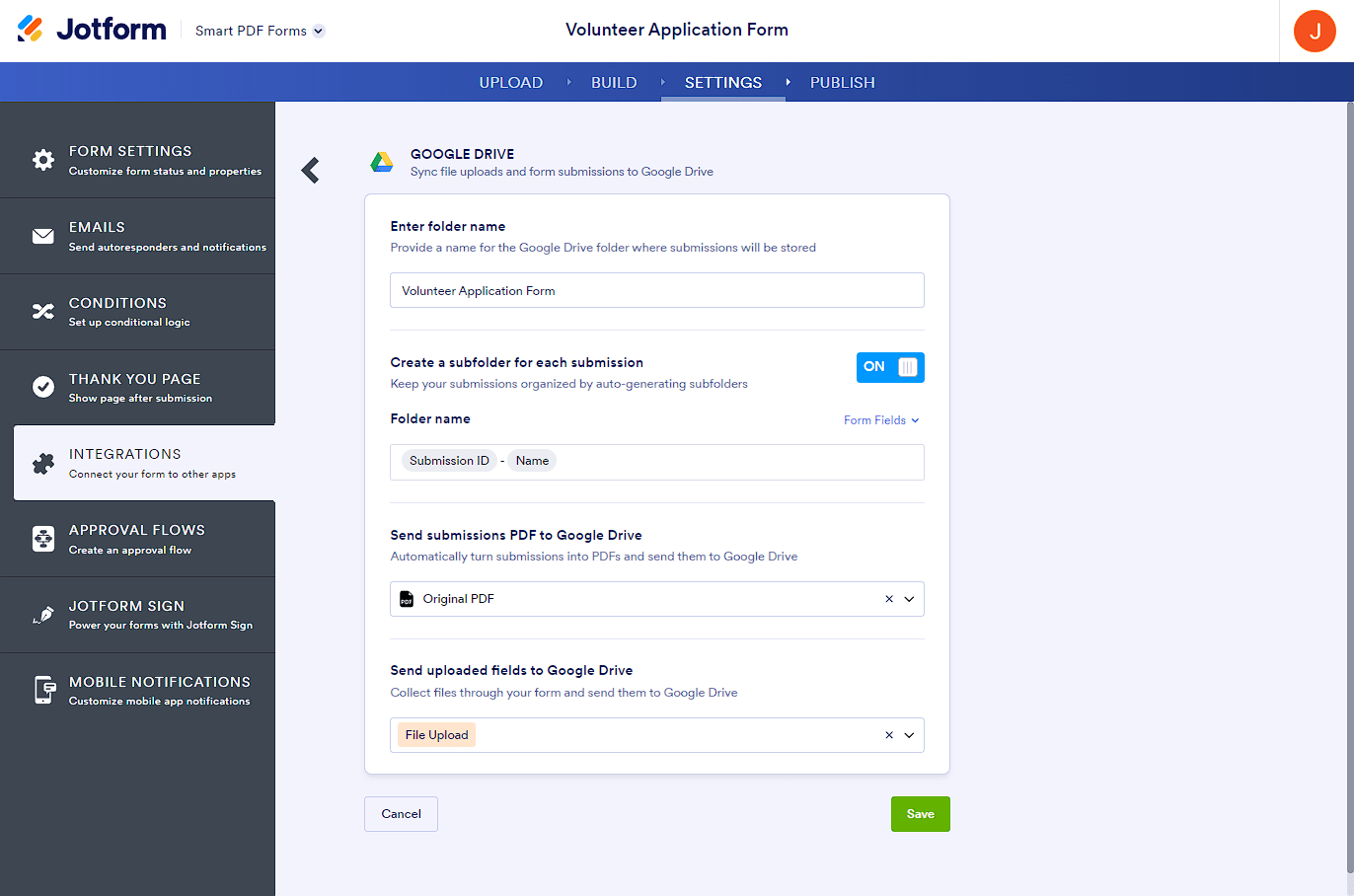
Task: Switch to the Publish tab
Action: (842, 83)
